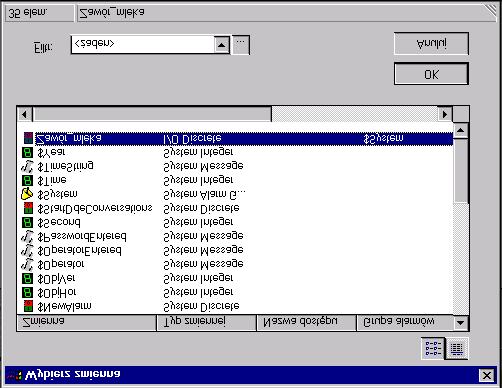Select System Discrete type in $StartDdeConversations row

[x=201, y=208]
